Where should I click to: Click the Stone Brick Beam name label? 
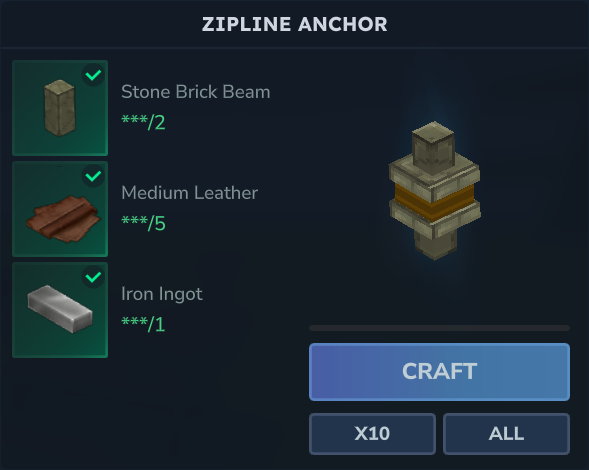pos(196,92)
